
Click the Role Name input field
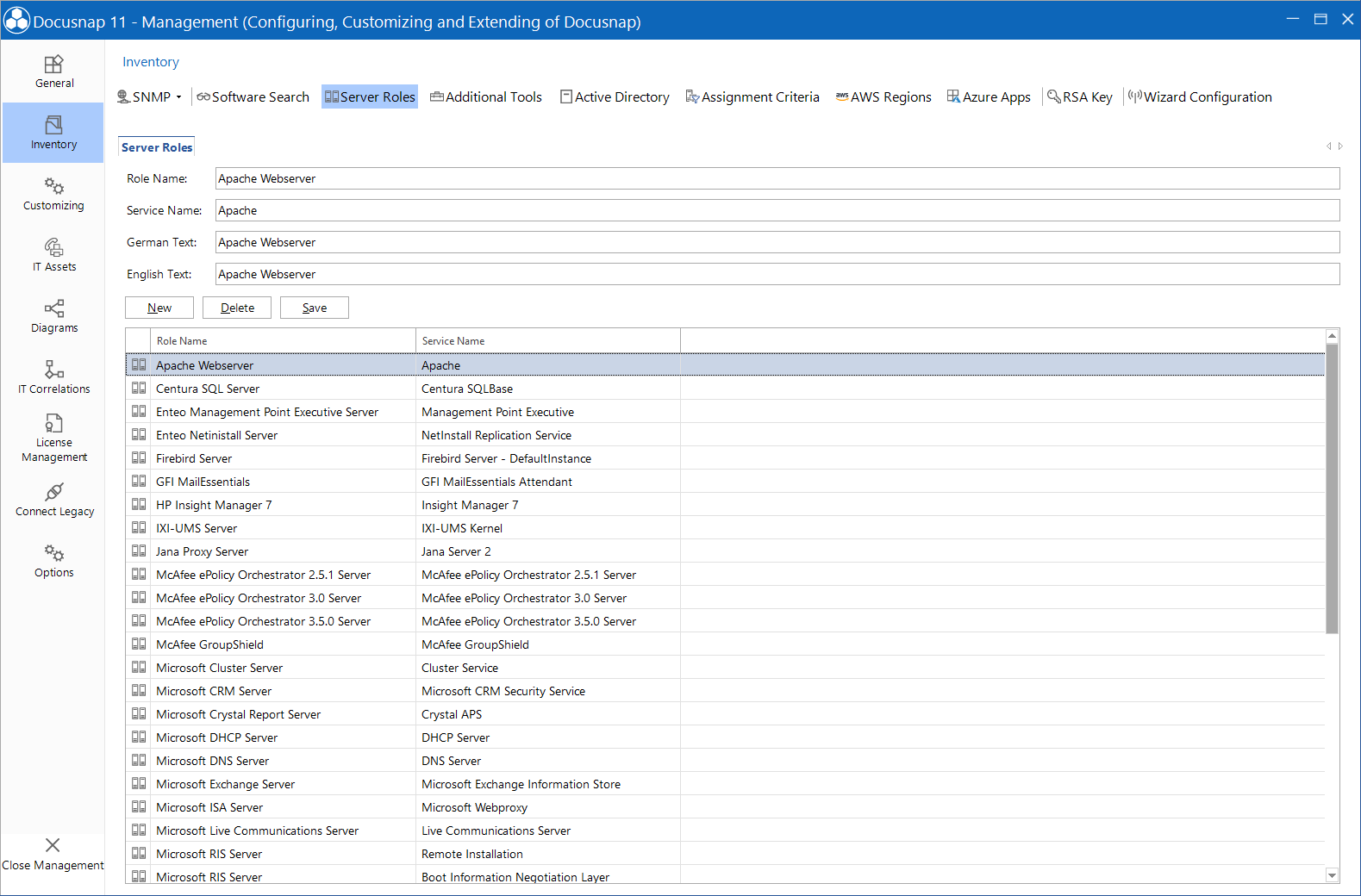[777, 178]
